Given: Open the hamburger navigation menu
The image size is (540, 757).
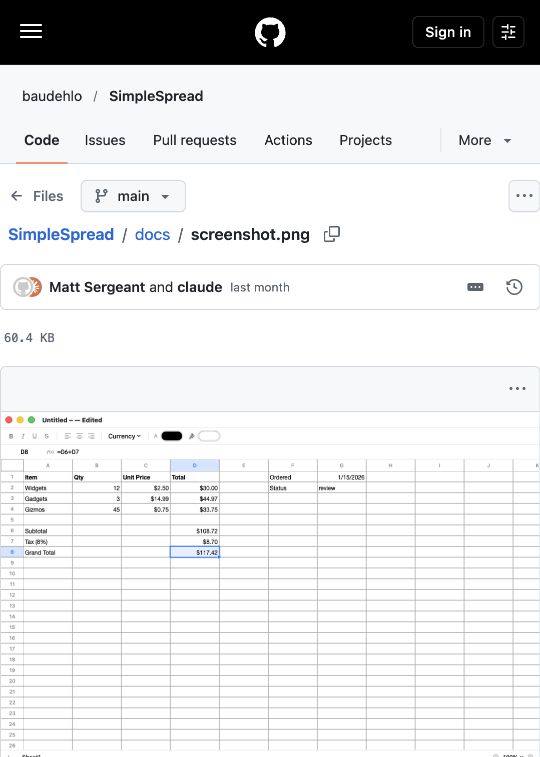Looking at the screenshot, I should tap(31, 32).
